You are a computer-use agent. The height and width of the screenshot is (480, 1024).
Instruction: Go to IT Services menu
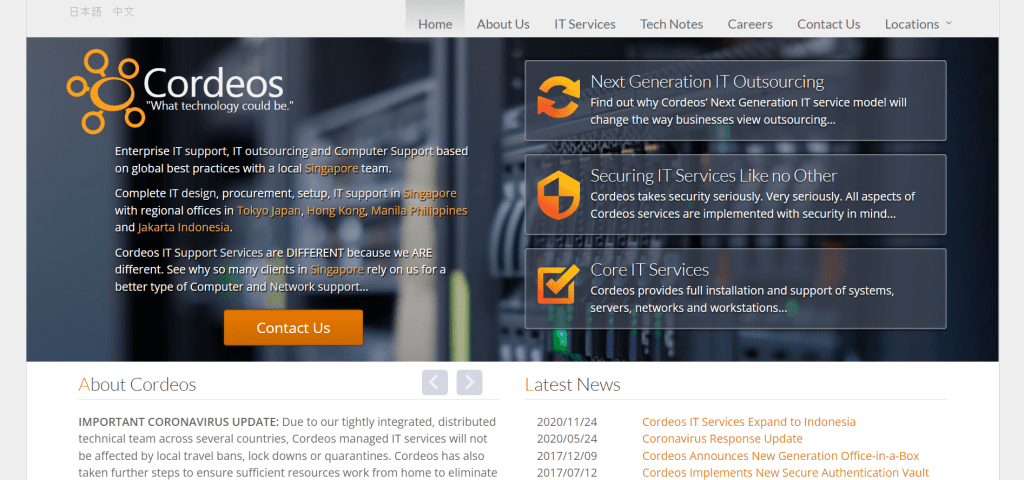tap(585, 24)
